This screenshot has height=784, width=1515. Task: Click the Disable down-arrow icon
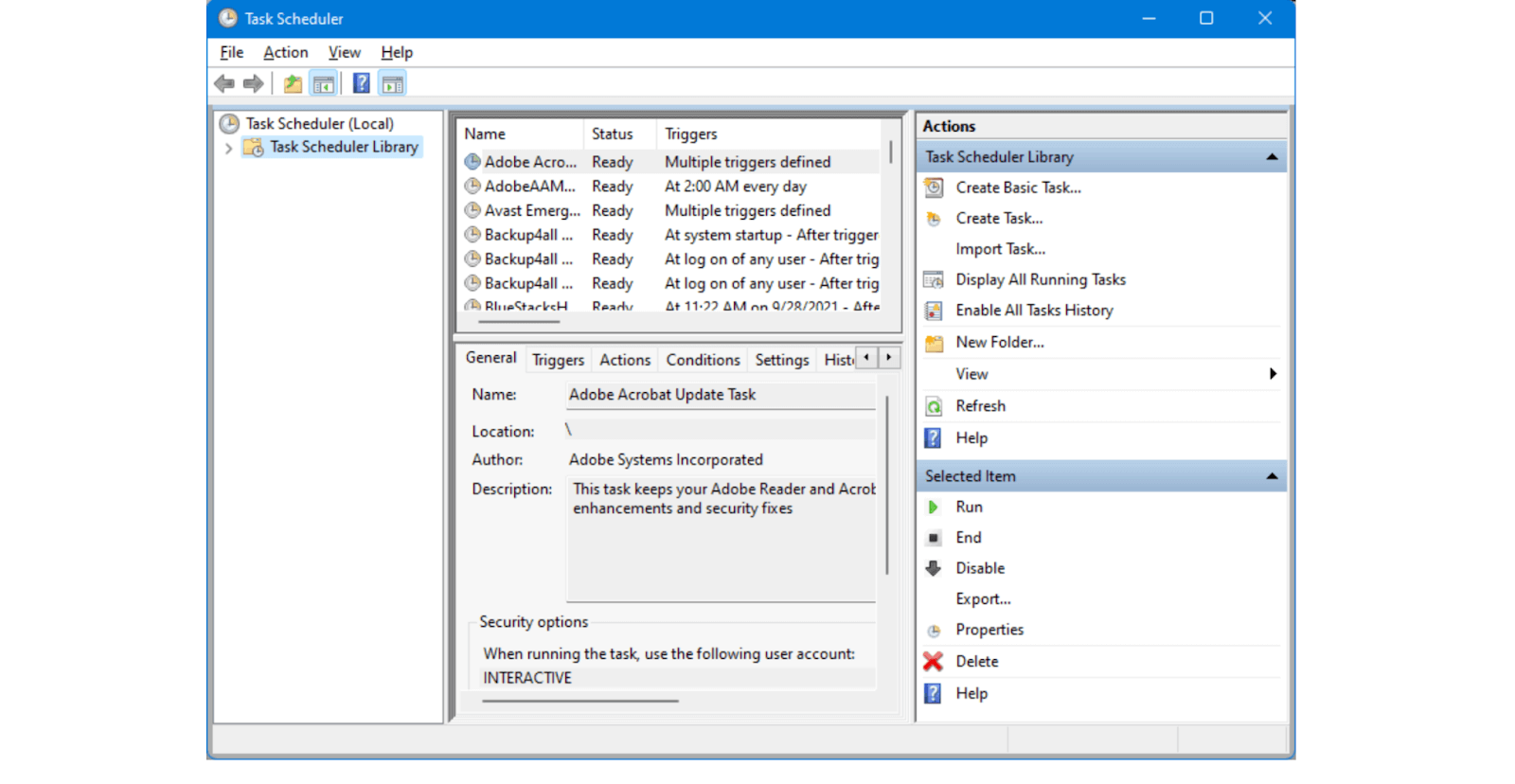tap(933, 568)
